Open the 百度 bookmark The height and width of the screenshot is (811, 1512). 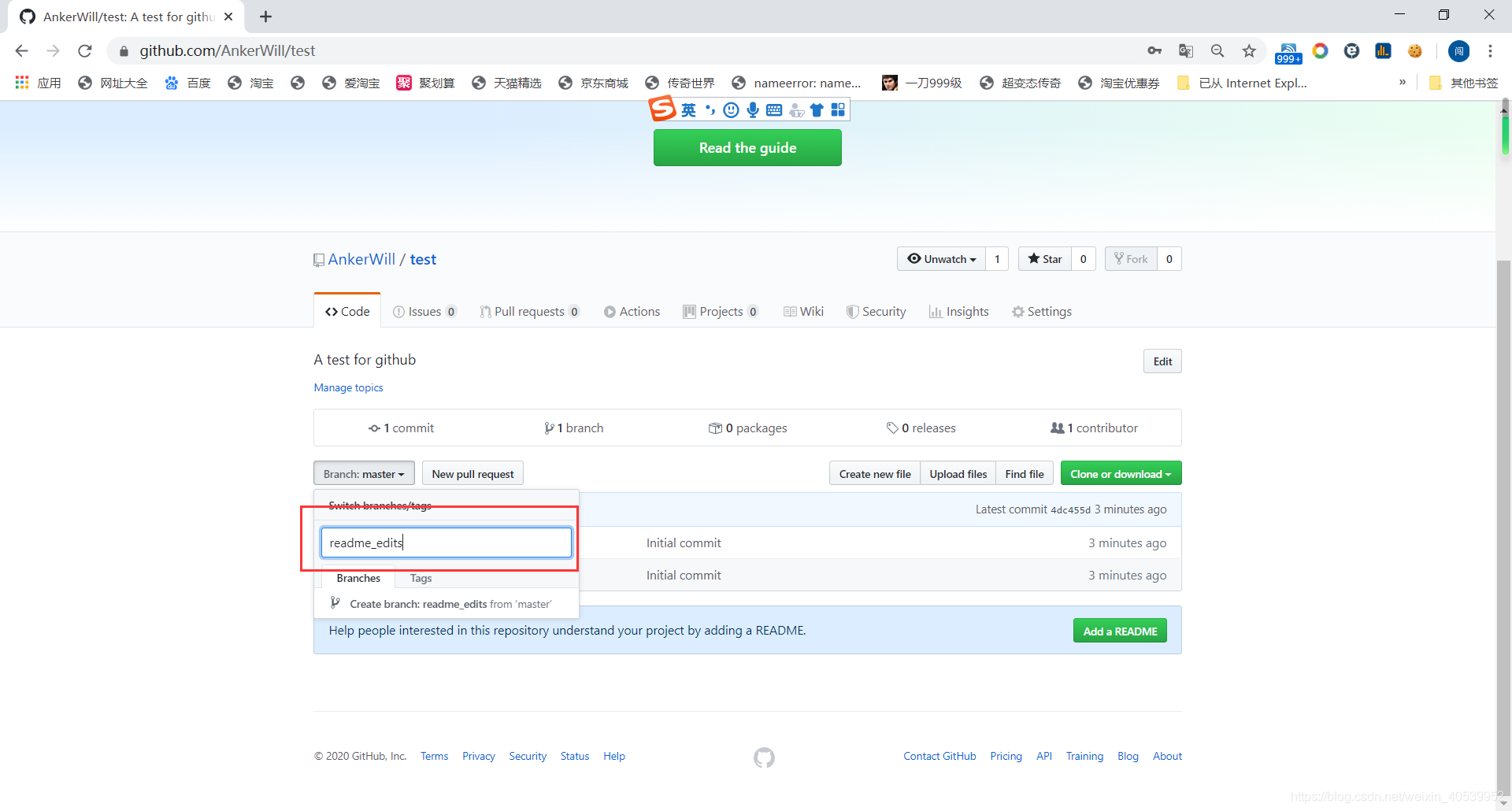pos(187,83)
